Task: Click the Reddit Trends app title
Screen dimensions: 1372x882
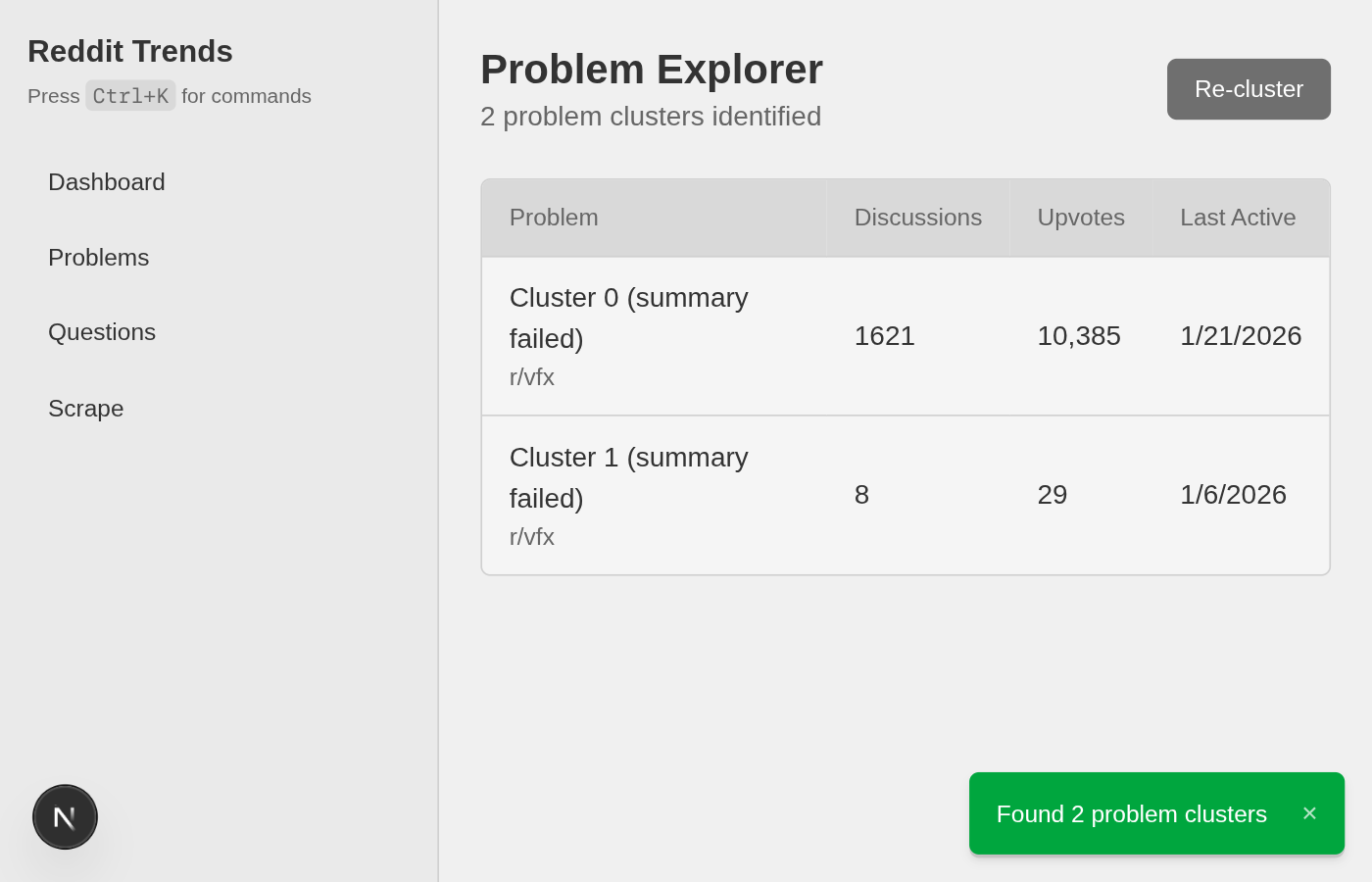Action: click(x=130, y=51)
